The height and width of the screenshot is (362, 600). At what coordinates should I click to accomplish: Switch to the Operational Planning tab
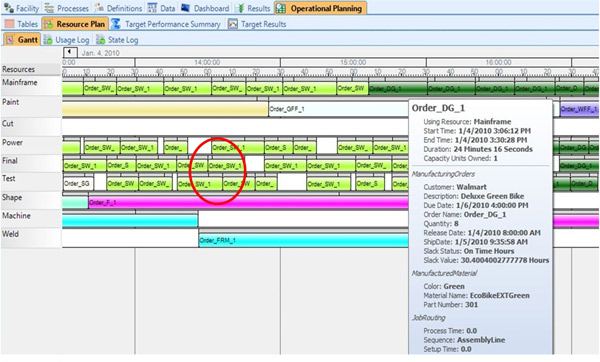[x=320, y=8]
